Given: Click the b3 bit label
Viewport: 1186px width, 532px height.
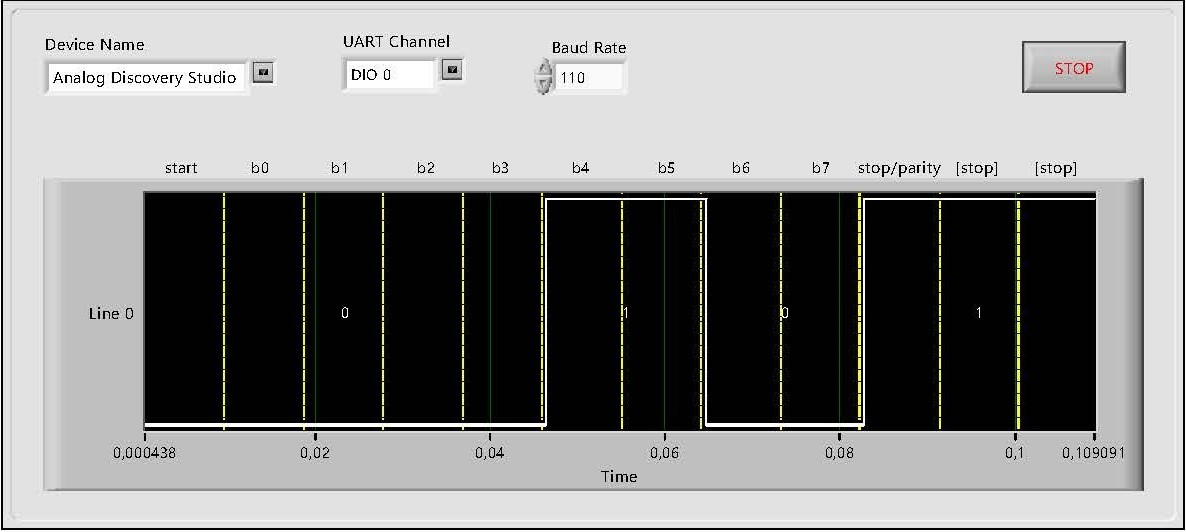Looking at the screenshot, I should pyautogui.click(x=500, y=168).
